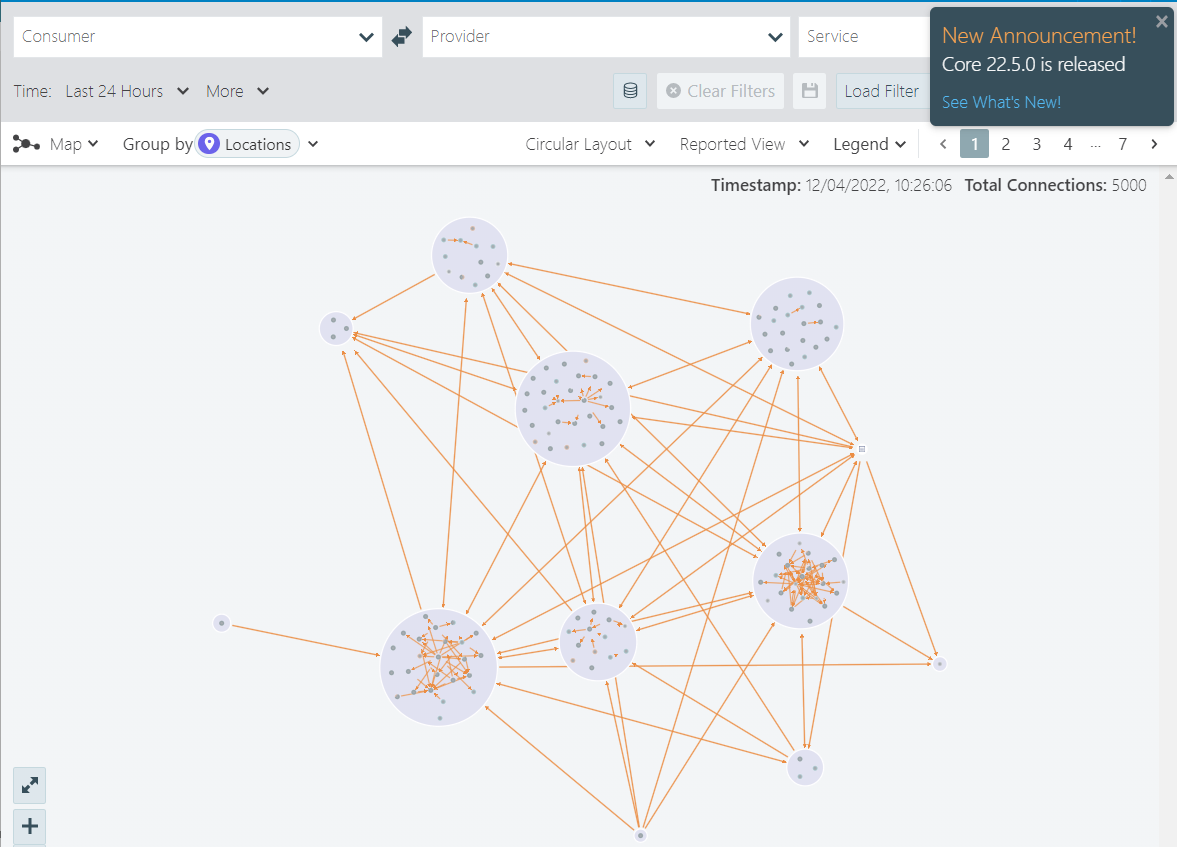Open the See What's New link
The image size is (1177, 847).
(1001, 102)
